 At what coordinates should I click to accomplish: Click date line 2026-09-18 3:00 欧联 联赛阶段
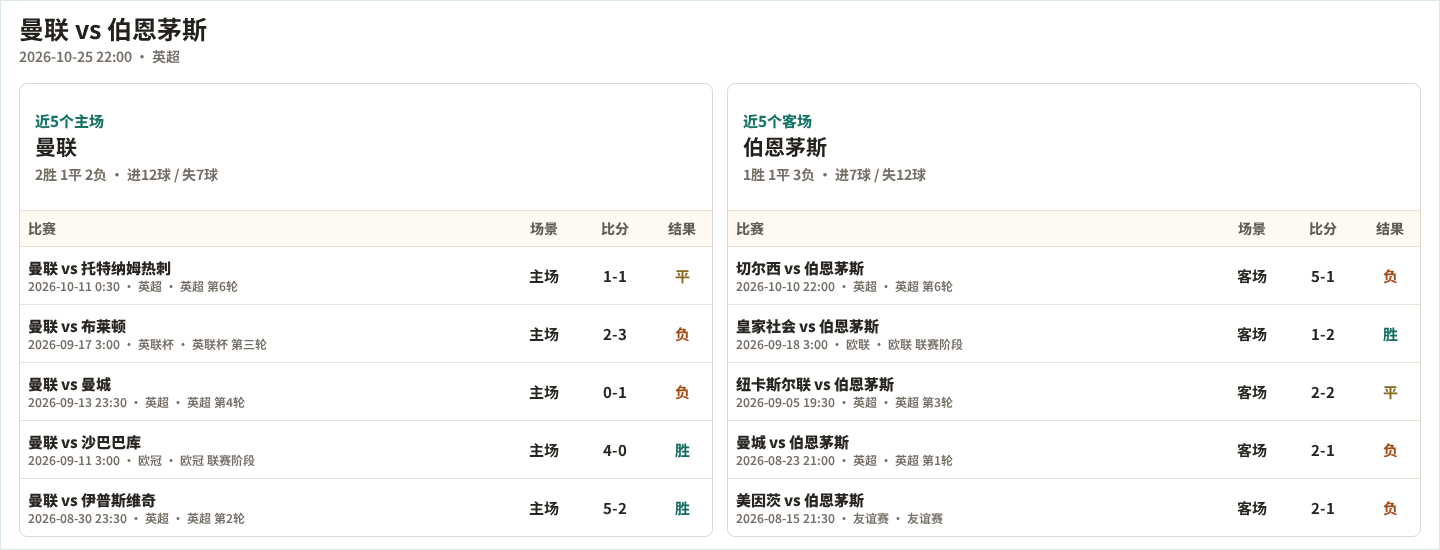(849, 345)
